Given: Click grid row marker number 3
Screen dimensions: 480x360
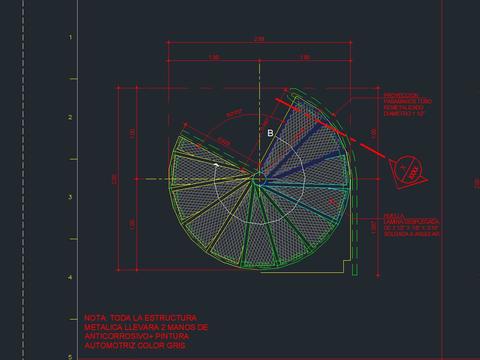Looking at the screenshot, I should coord(70,197).
